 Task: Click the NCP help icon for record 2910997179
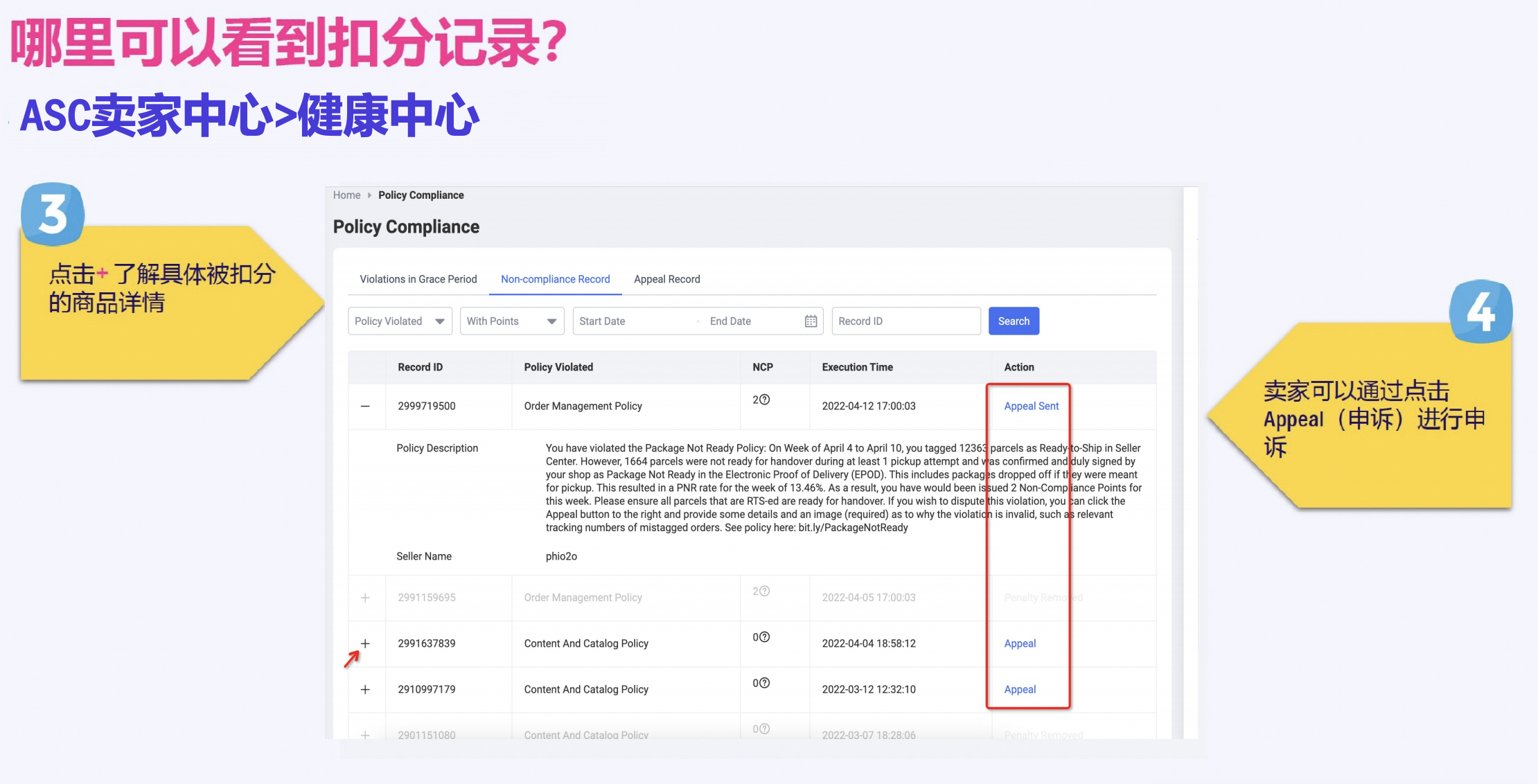tap(764, 683)
